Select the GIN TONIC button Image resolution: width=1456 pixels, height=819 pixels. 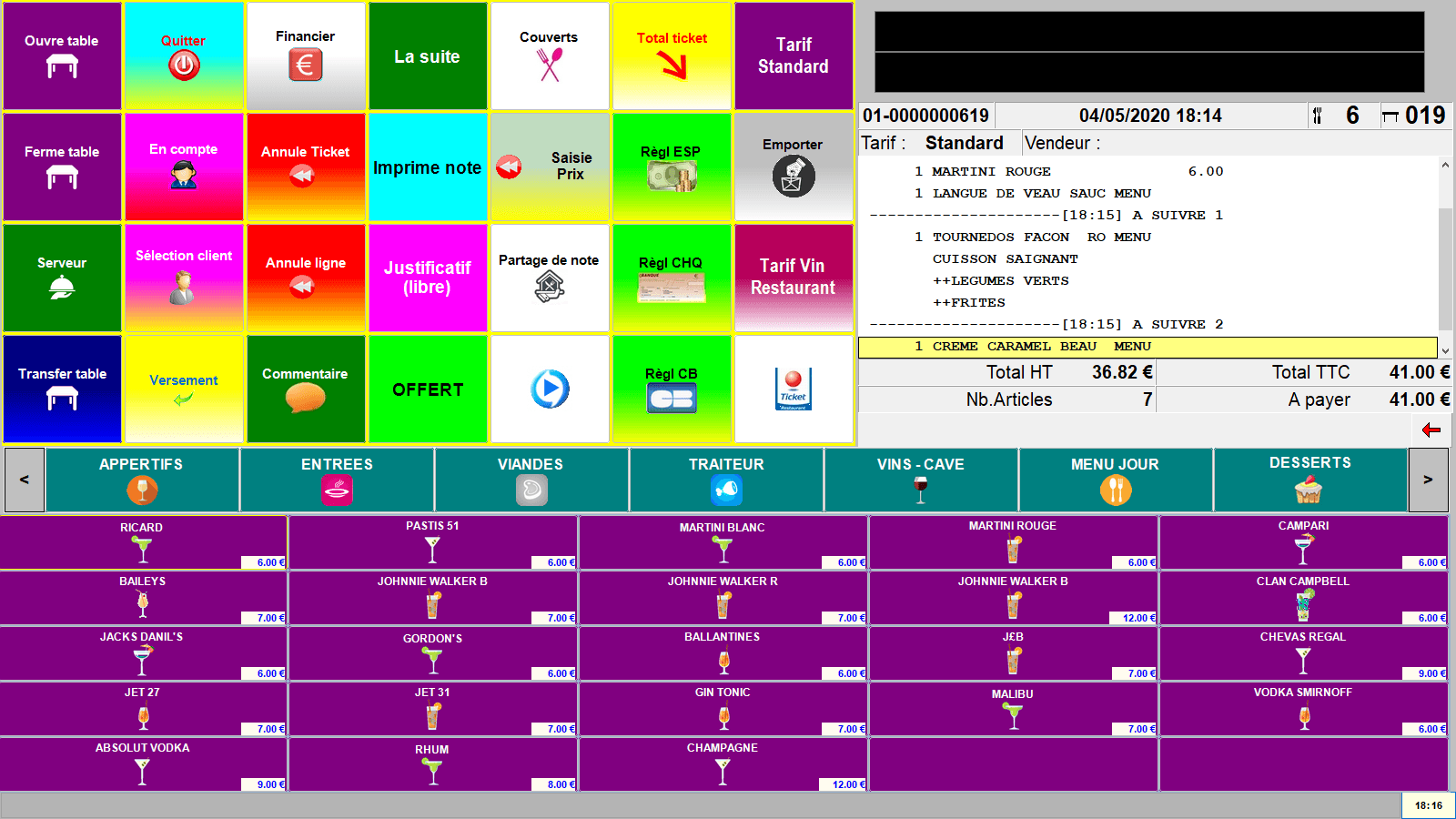click(x=723, y=710)
